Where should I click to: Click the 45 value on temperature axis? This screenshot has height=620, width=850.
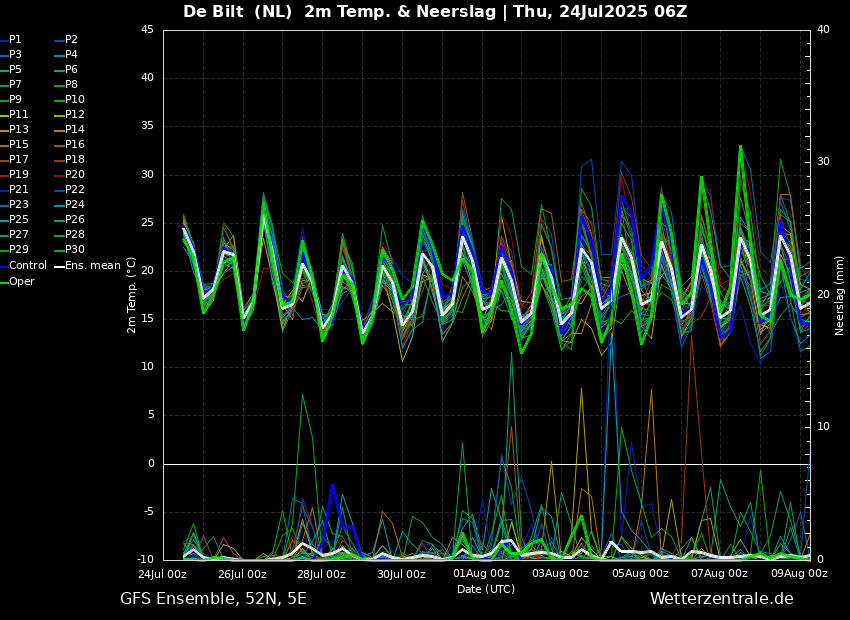(147, 30)
